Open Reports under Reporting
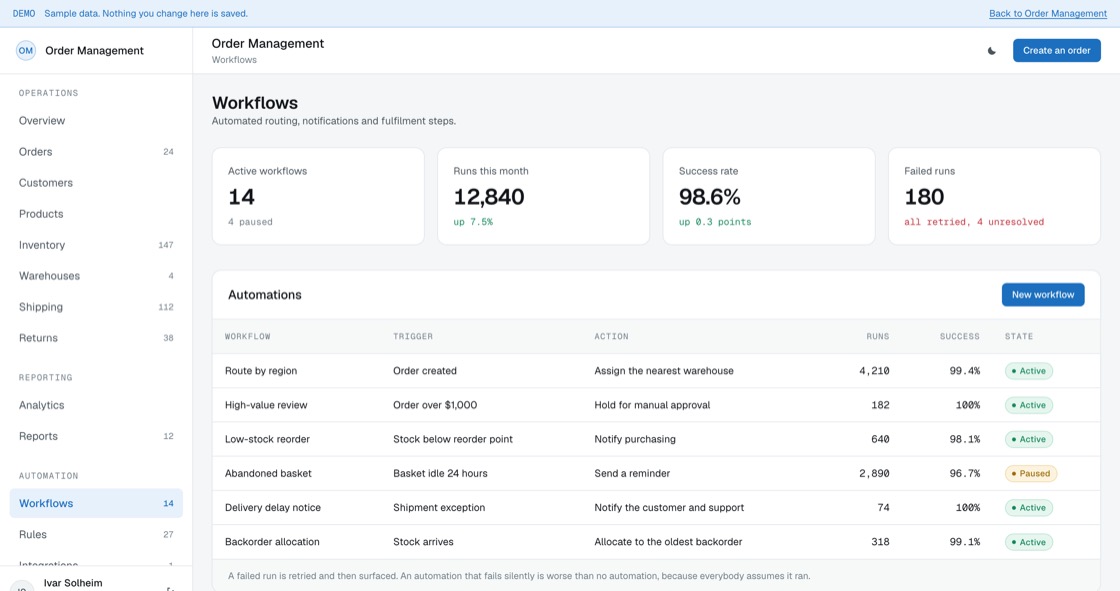Image resolution: width=1120 pixels, height=591 pixels. click(96, 436)
